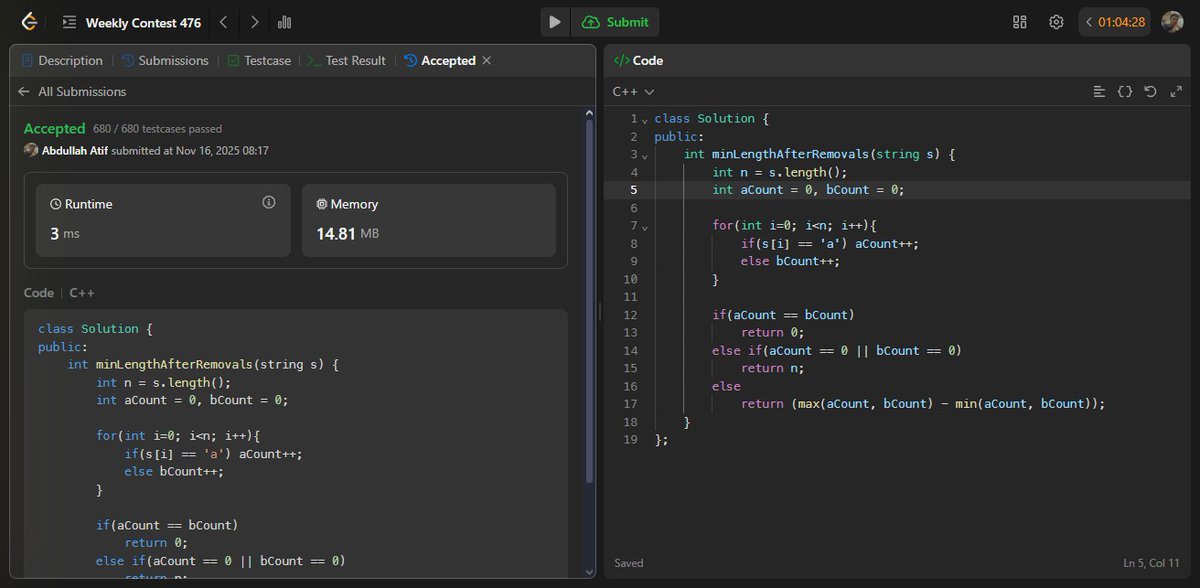Close the Accepted tab
The height and width of the screenshot is (588, 1200).
(x=487, y=61)
